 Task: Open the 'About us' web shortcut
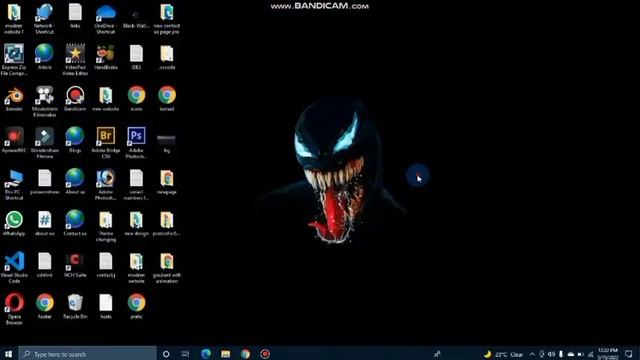pyautogui.click(x=75, y=182)
